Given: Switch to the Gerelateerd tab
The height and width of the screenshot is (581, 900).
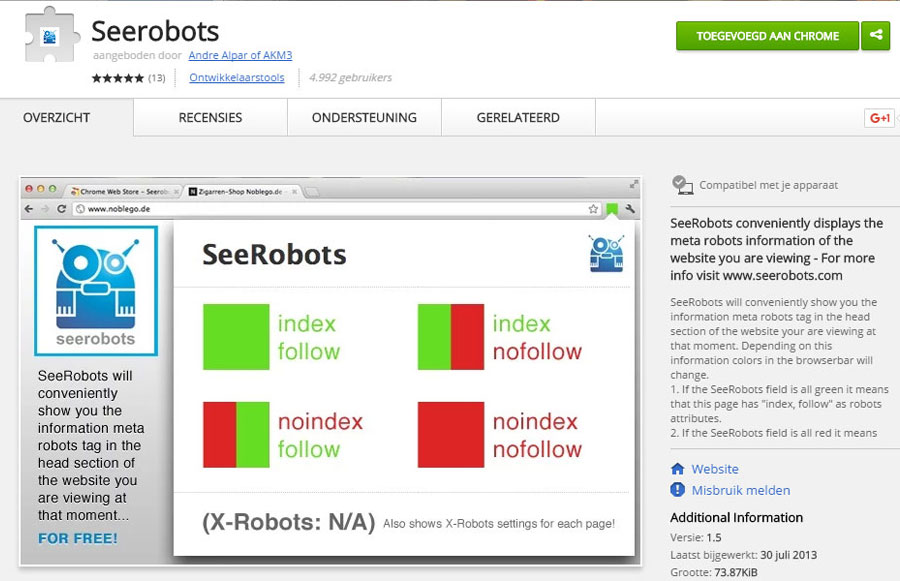Looking at the screenshot, I should pyautogui.click(x=518, y=118).
